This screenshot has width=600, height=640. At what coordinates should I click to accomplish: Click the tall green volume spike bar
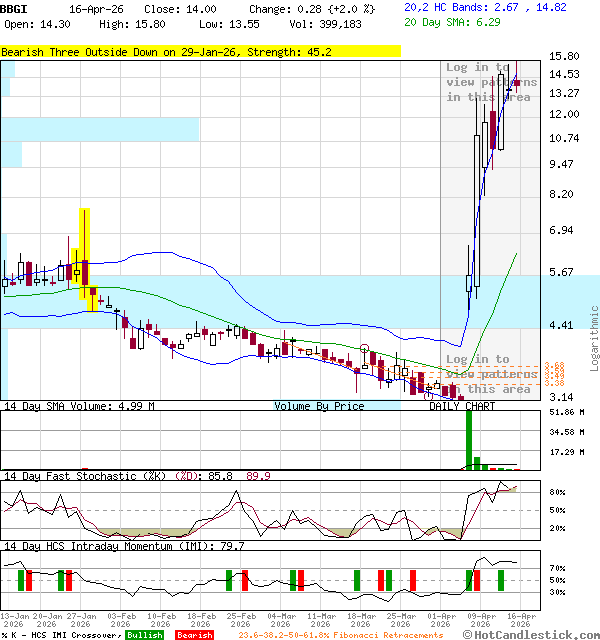(x=468, y=440)
